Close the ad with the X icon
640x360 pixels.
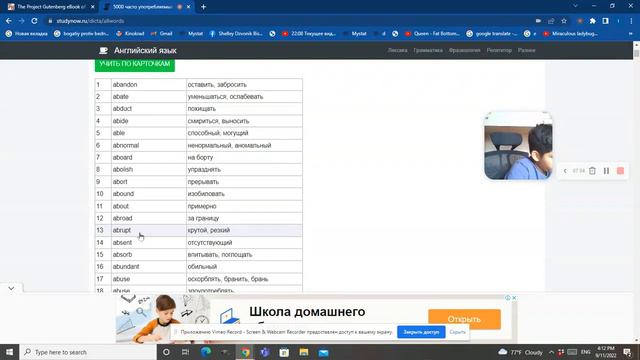[514, 298]
